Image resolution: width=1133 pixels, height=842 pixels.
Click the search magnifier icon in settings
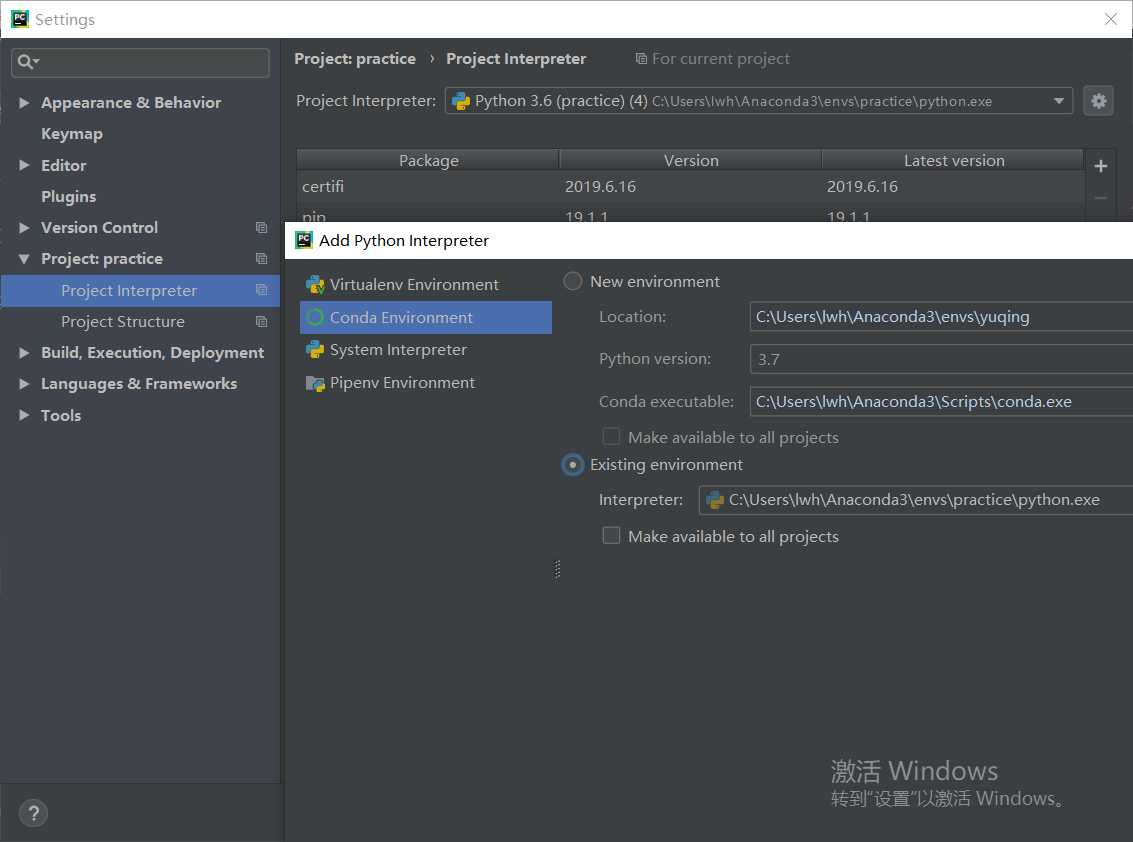point(26,62)
